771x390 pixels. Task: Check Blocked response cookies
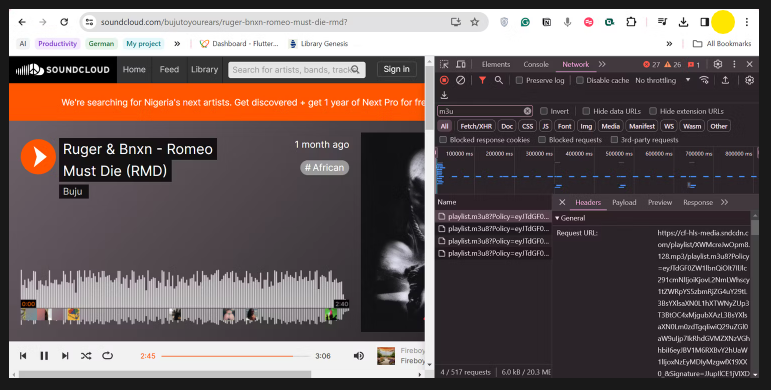pyautogui.click(x=443, y=140)
